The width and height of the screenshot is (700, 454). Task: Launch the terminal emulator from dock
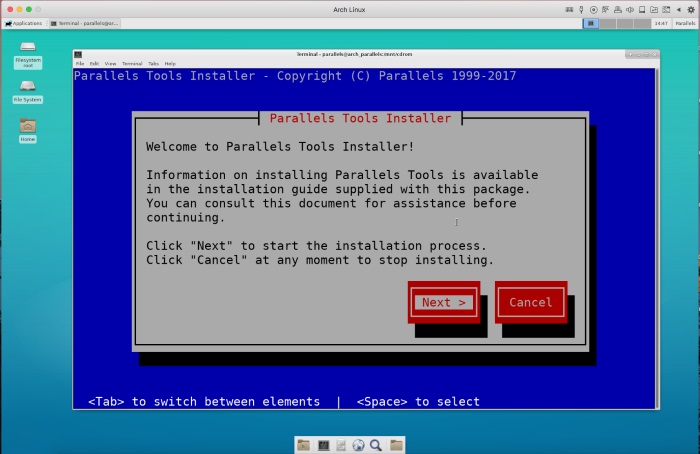(323, 445)
